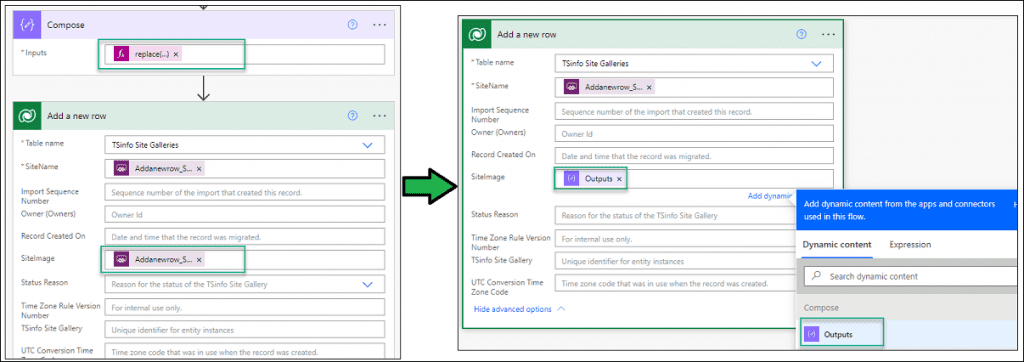Collapse with Hide advanced options

coord(519,309)
